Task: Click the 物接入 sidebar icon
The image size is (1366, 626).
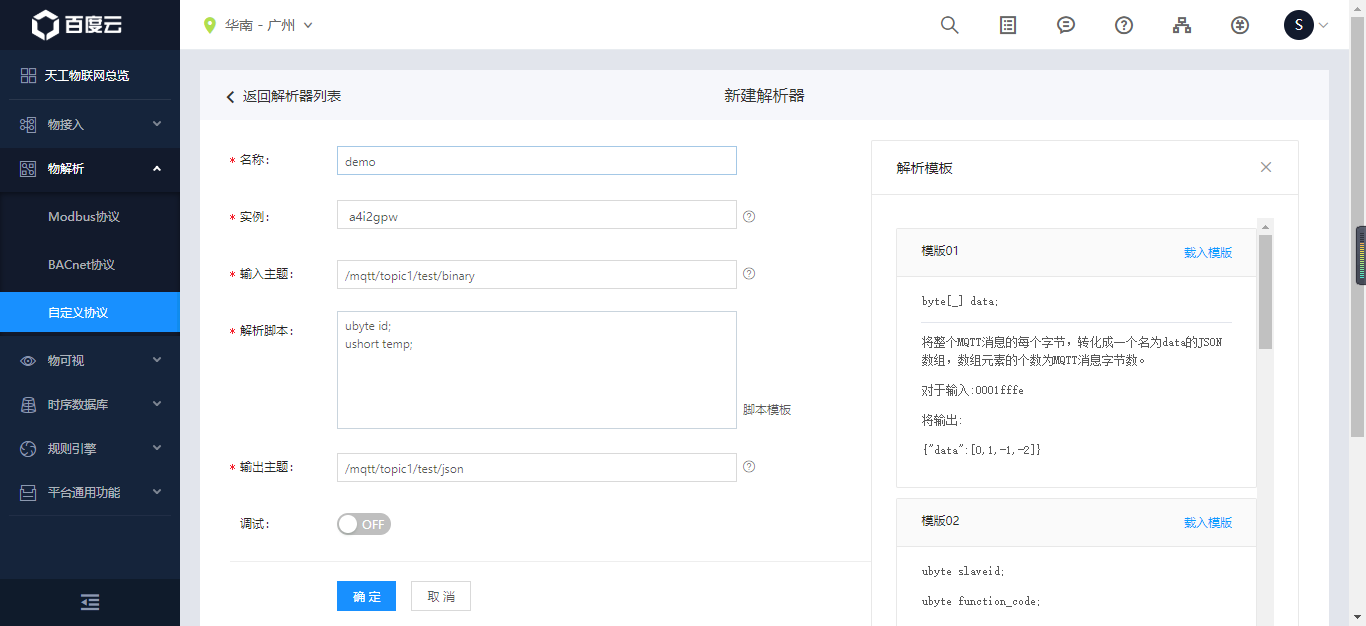Action: tap(28, 124)
